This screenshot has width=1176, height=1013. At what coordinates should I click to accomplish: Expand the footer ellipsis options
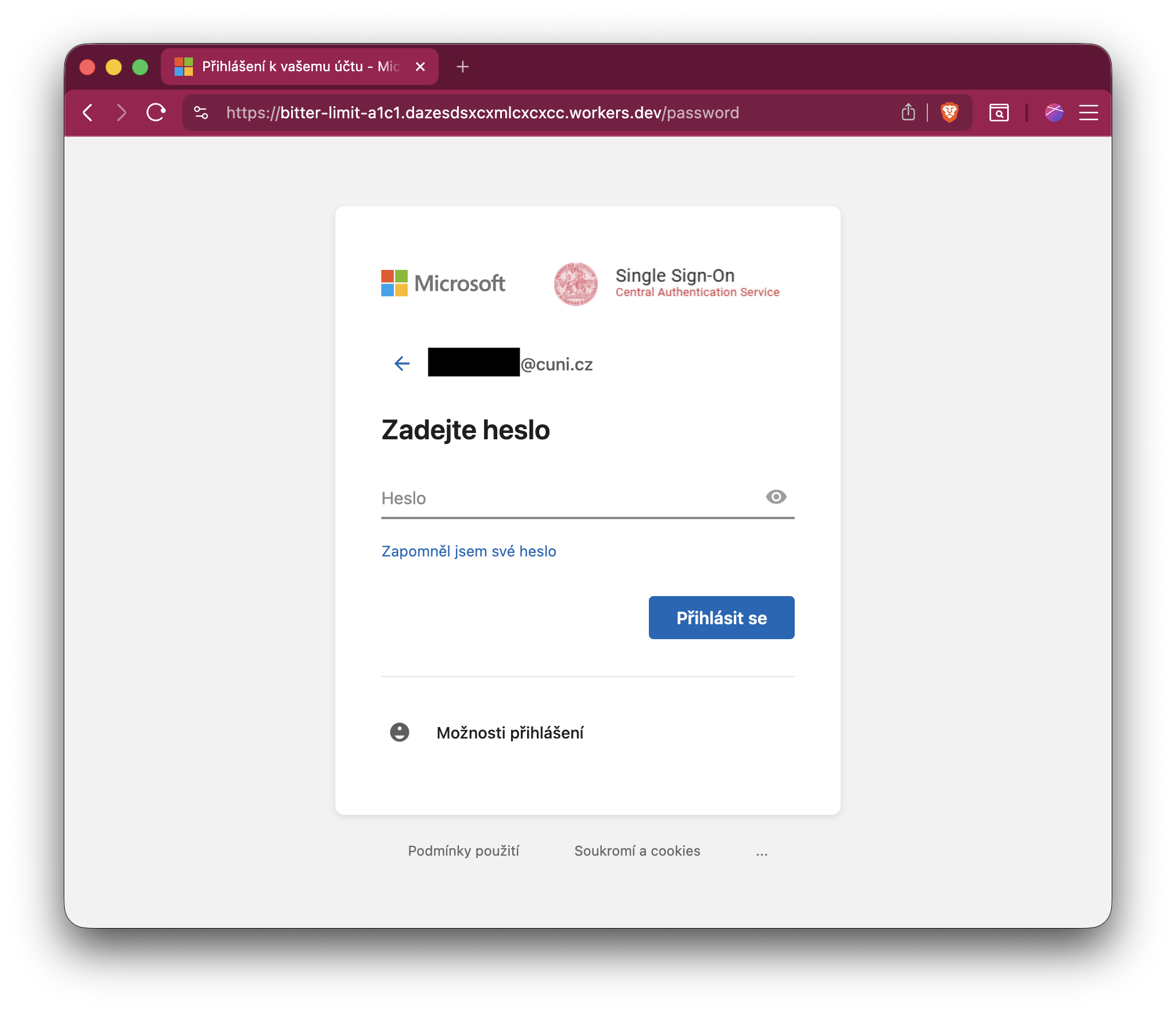(762, 852)
